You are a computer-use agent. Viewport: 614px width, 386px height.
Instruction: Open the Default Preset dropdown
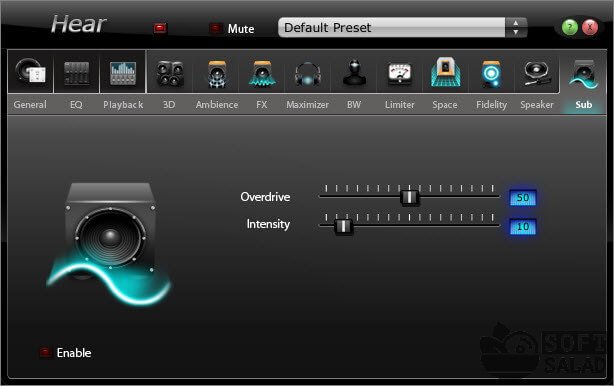(x=392, y=27)
